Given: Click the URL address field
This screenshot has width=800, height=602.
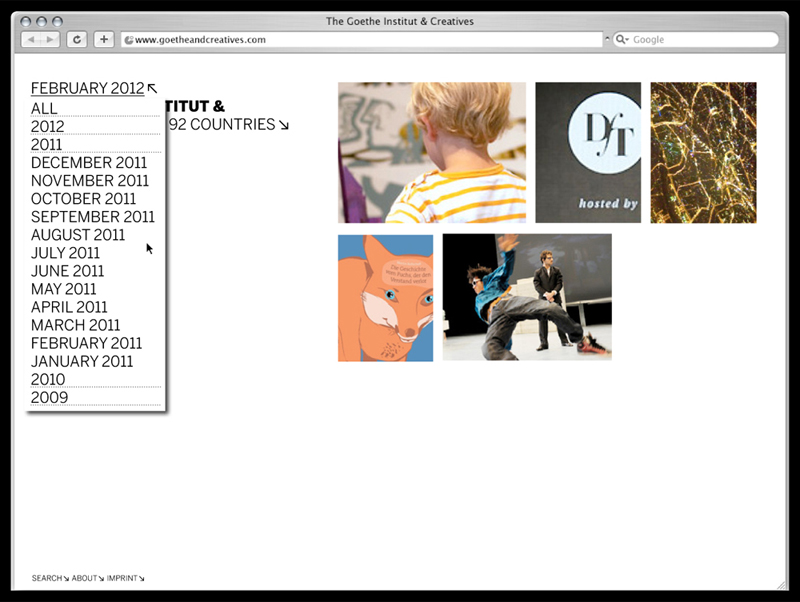Looking at the screenshot, I should click(x=362, y=39).
